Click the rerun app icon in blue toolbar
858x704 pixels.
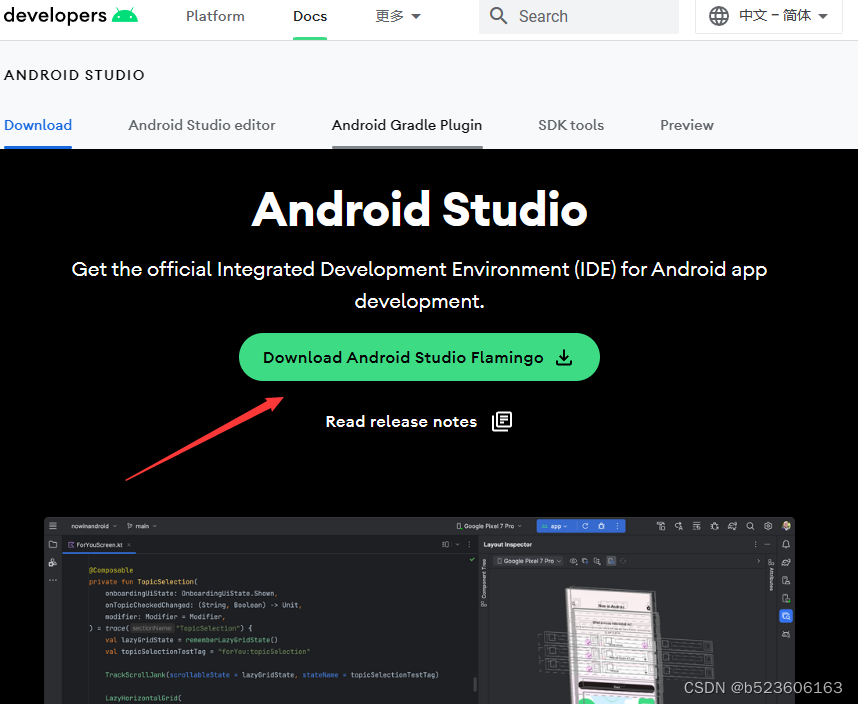[x=585, y=526]
